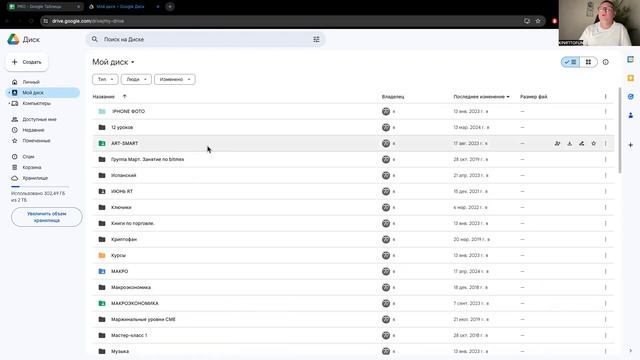Toggle the sort direction arrow
The image size is (640, 360).
click(x=124, y=97)
